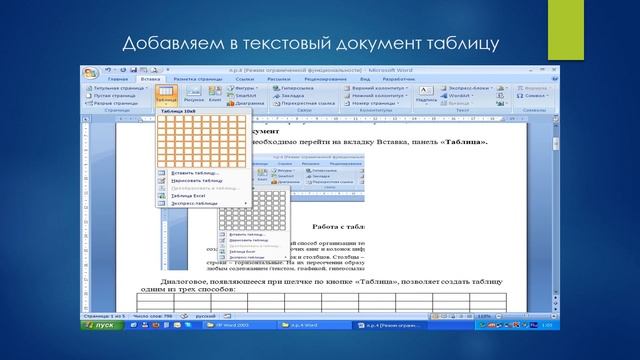The height and width of the screenshot is (360, 640).
Task: Click the zoom slider in status bar
Action: click(x=526, y=316)
